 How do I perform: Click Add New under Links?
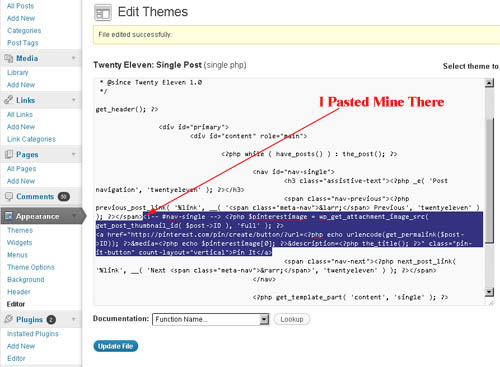[x=21, y=127]
